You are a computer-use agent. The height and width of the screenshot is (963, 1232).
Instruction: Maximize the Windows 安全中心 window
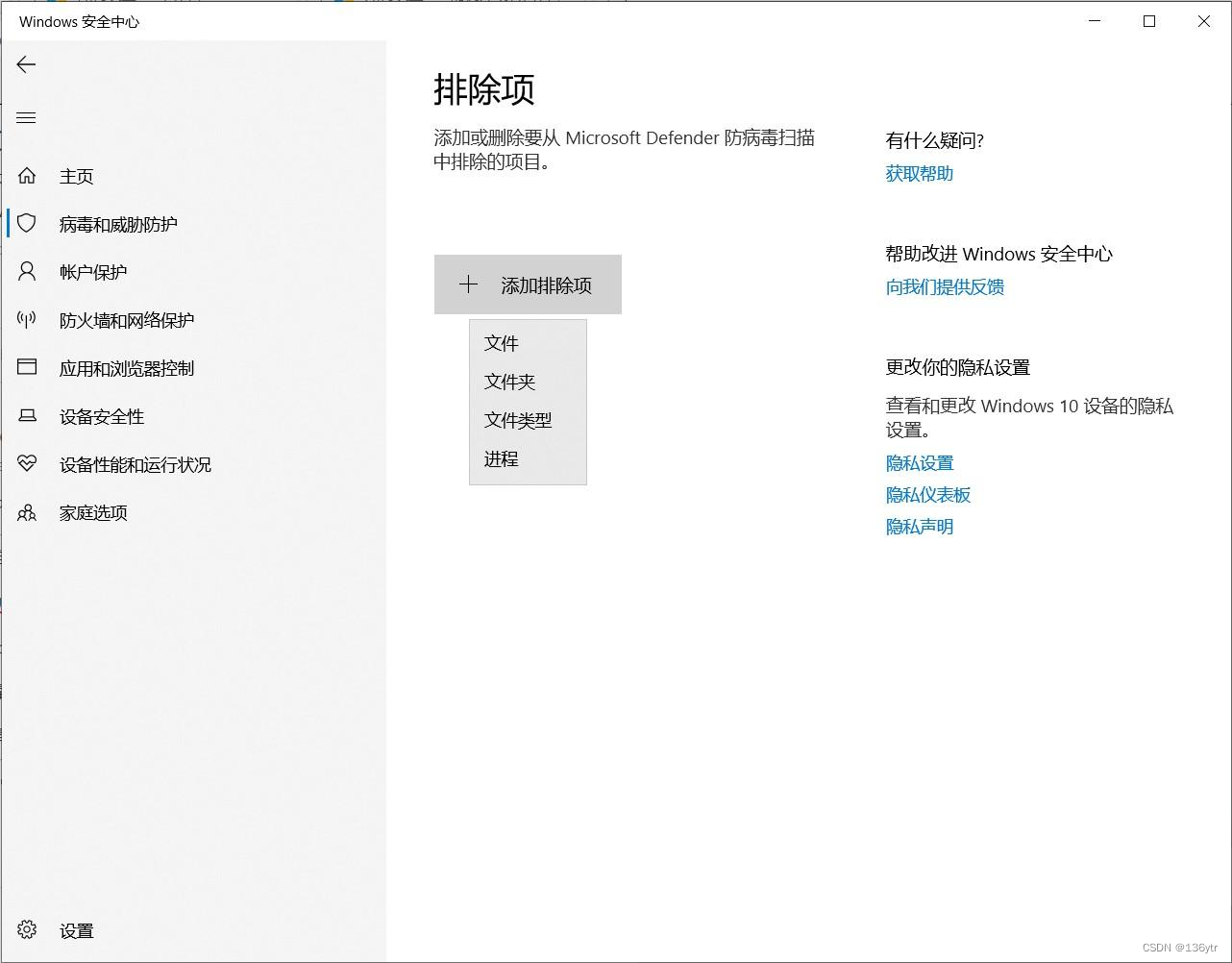tap(1149, 21)
